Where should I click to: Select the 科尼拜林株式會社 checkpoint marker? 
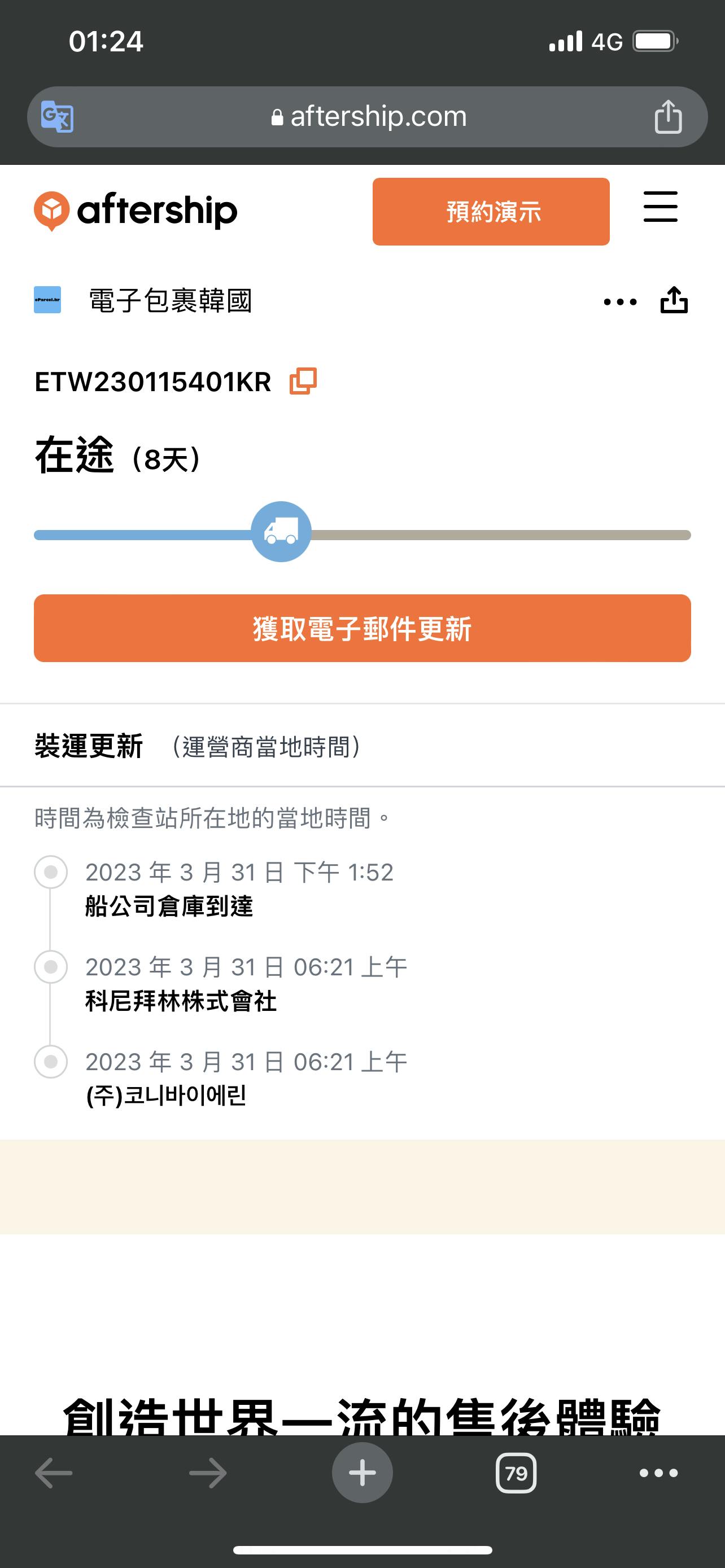[51, 967]
